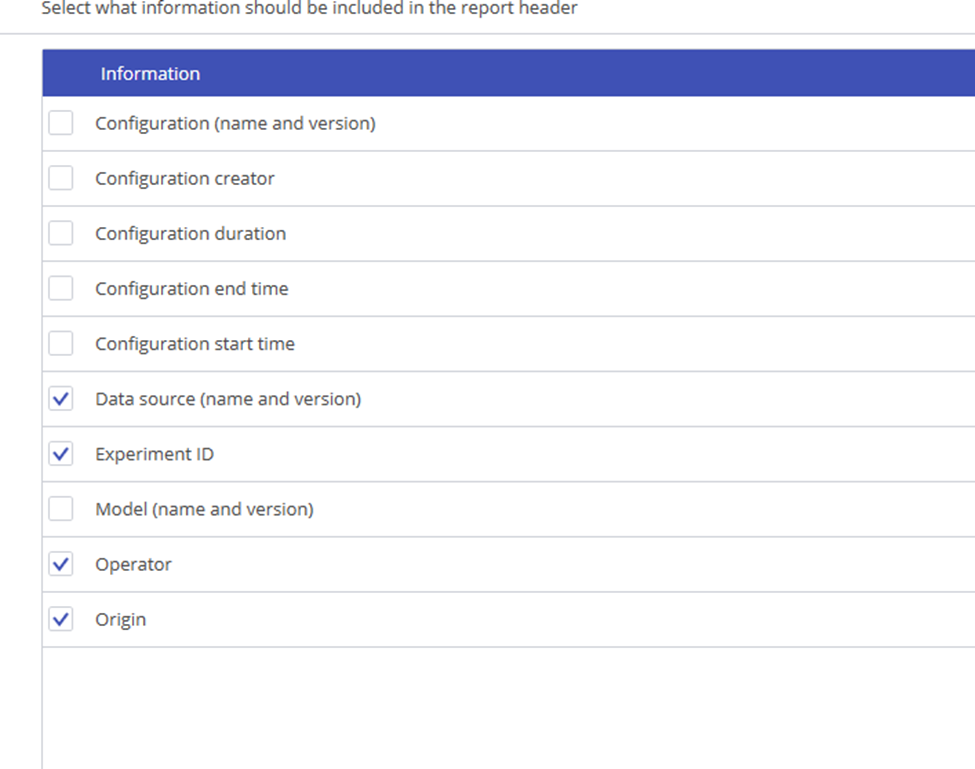Check the Configuration creator checkbox
This screenshot has width=975, height=769.
click(x=60, y=177)
